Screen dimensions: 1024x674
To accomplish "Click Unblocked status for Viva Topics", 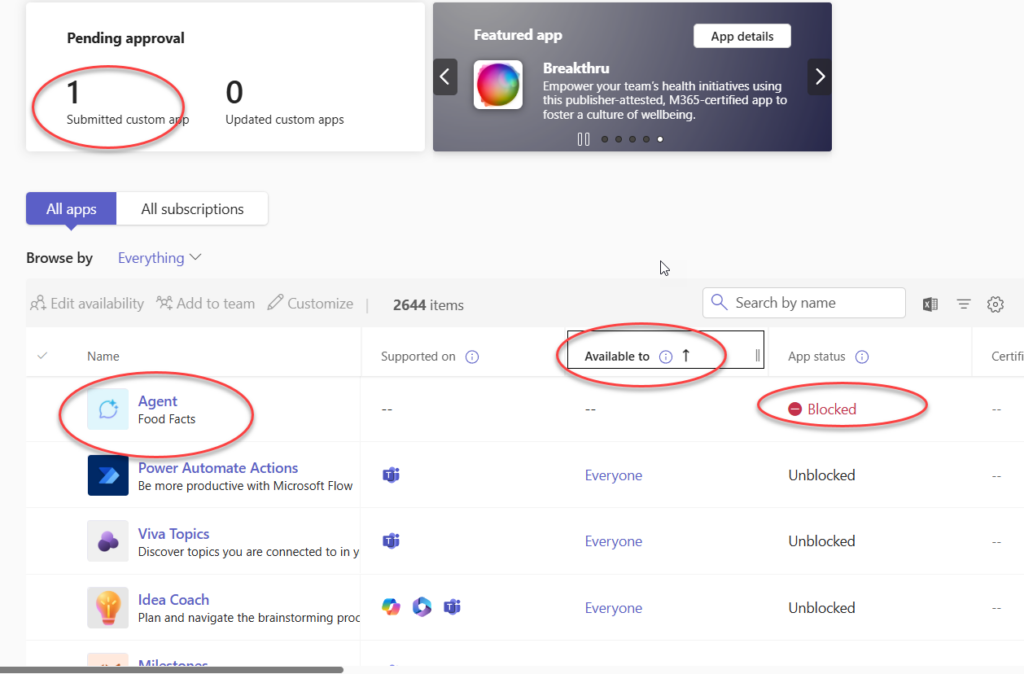I will click(822, 541).
